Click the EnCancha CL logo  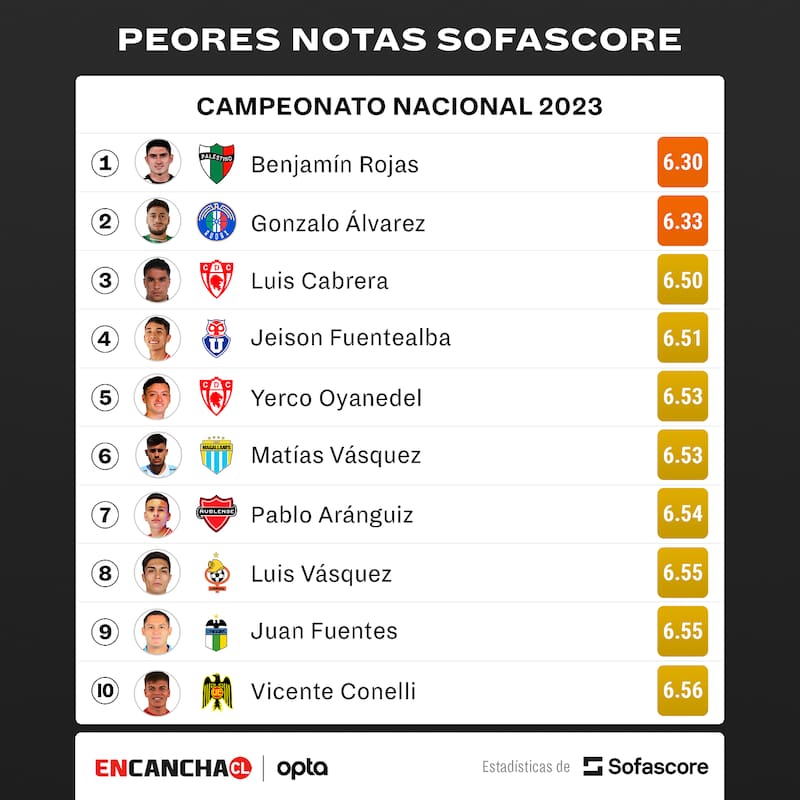tap(173, 768)
